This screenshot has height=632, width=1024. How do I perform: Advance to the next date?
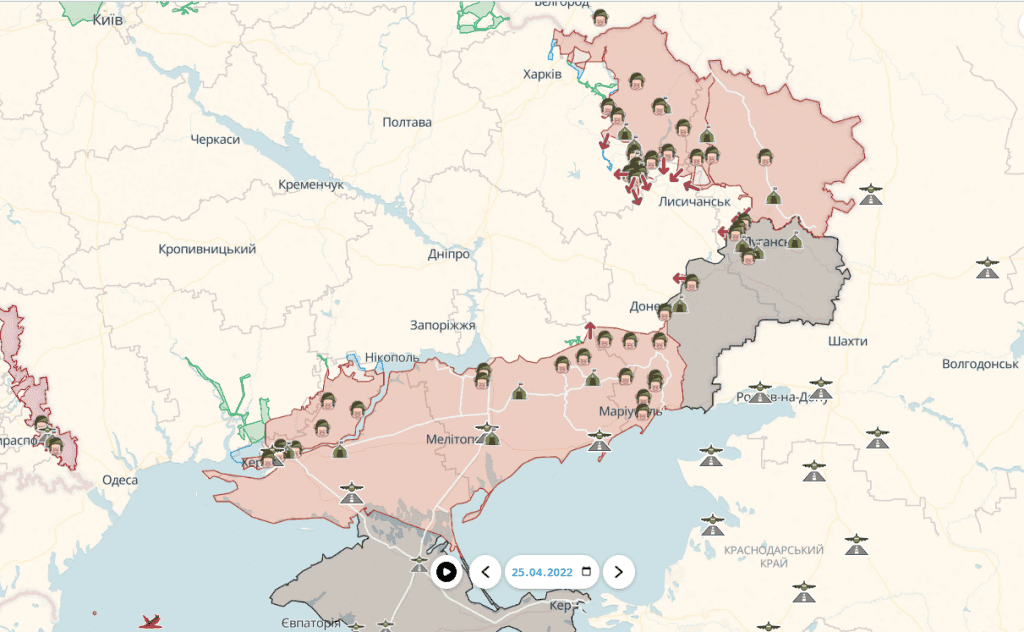(618, 572)
